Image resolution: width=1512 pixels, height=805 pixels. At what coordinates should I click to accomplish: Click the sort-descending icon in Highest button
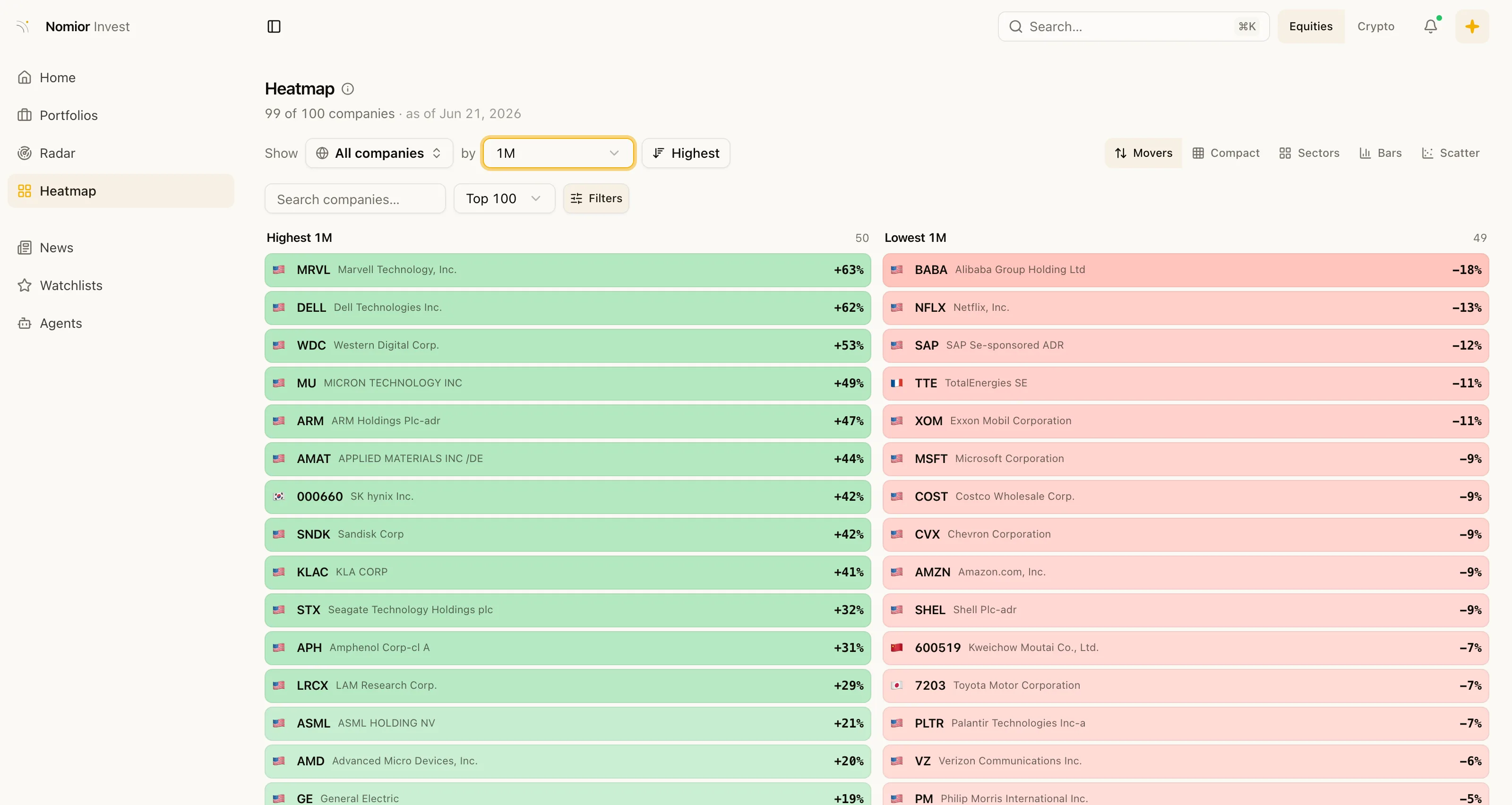(659, 153)
